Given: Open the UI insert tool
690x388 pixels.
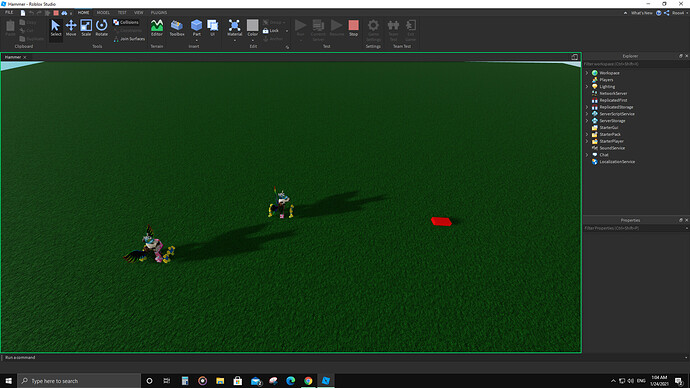Looking at the screenshot, I should pos(213,27).
